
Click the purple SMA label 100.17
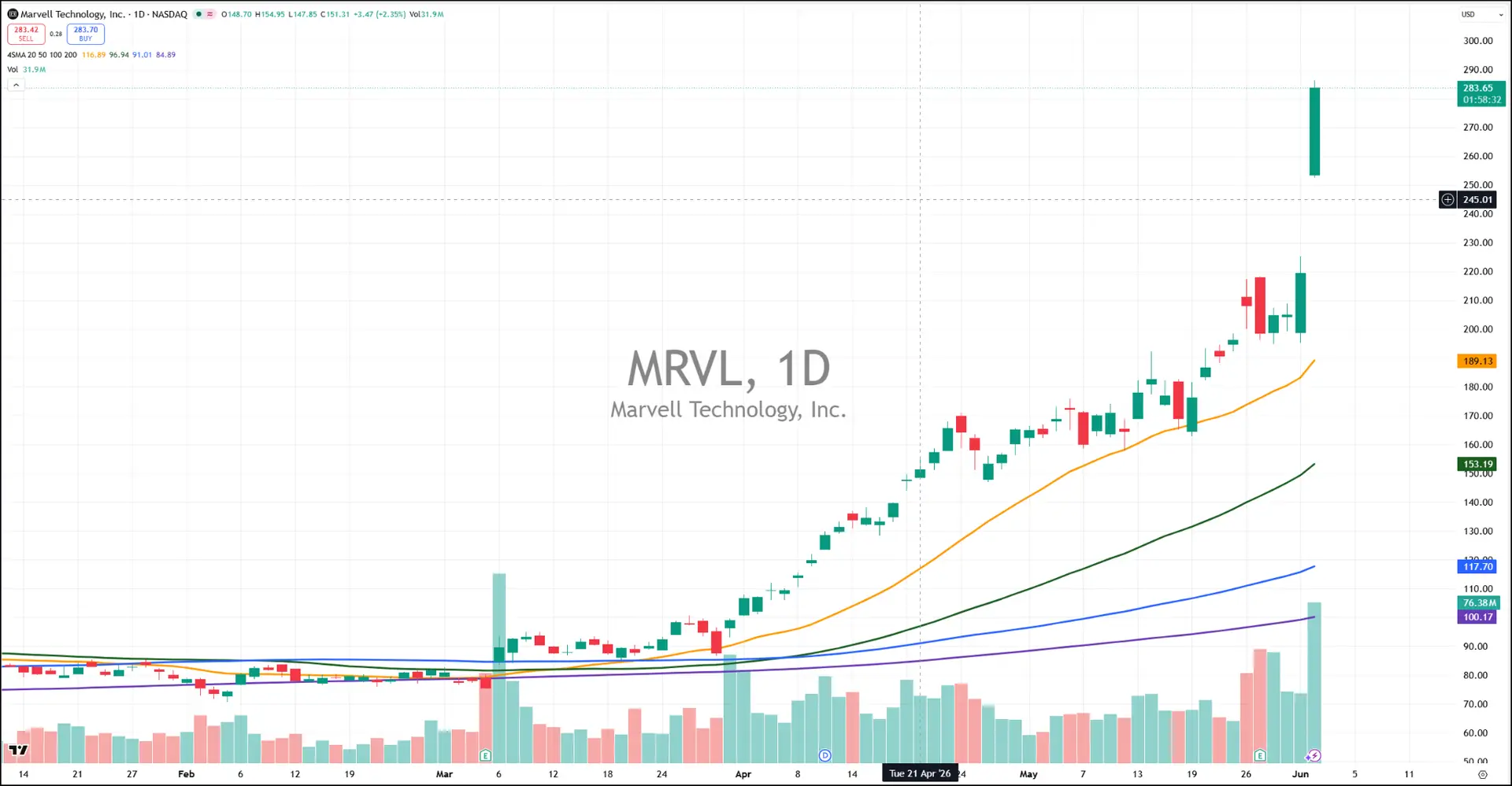[1478, 617]
